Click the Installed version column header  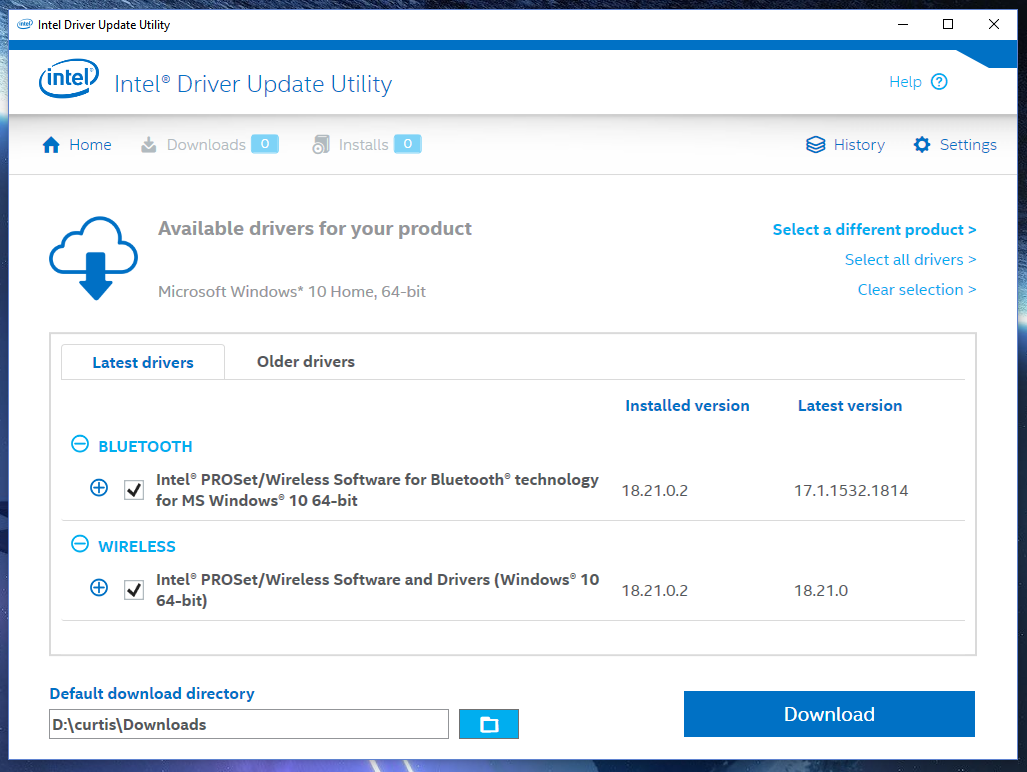[687, 406]
